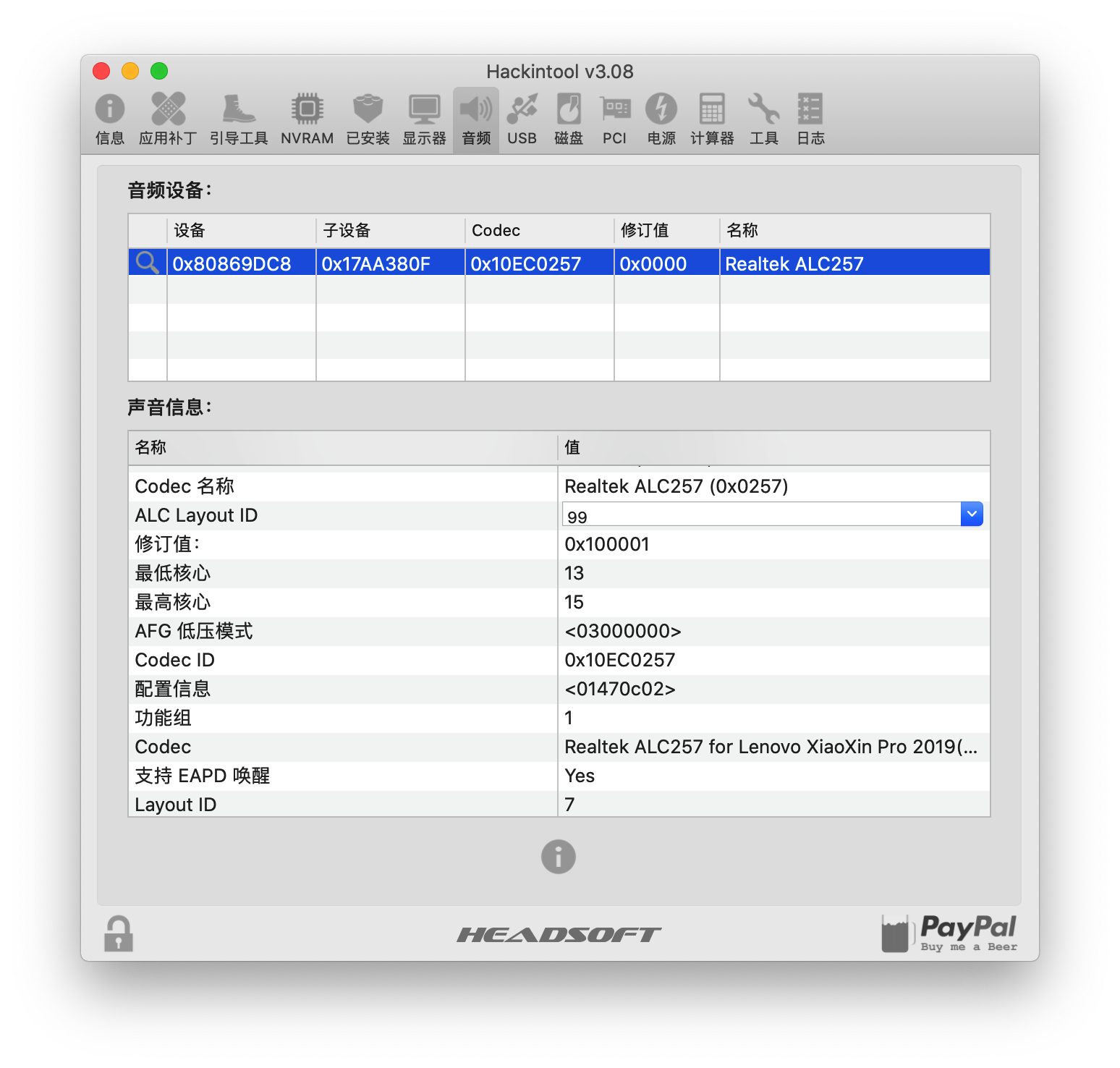Click the 最低核心 row label
1120x1068 pixels.
click(172, 573)
